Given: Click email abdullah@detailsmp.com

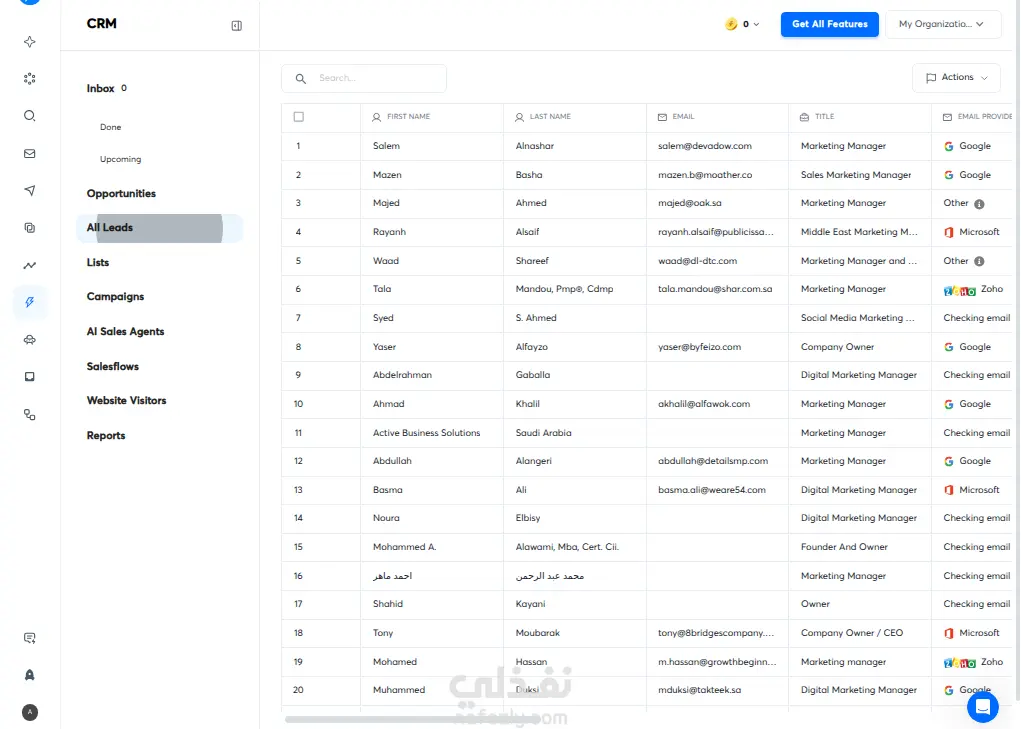Looking at the screenshot, I should (713, 461).
